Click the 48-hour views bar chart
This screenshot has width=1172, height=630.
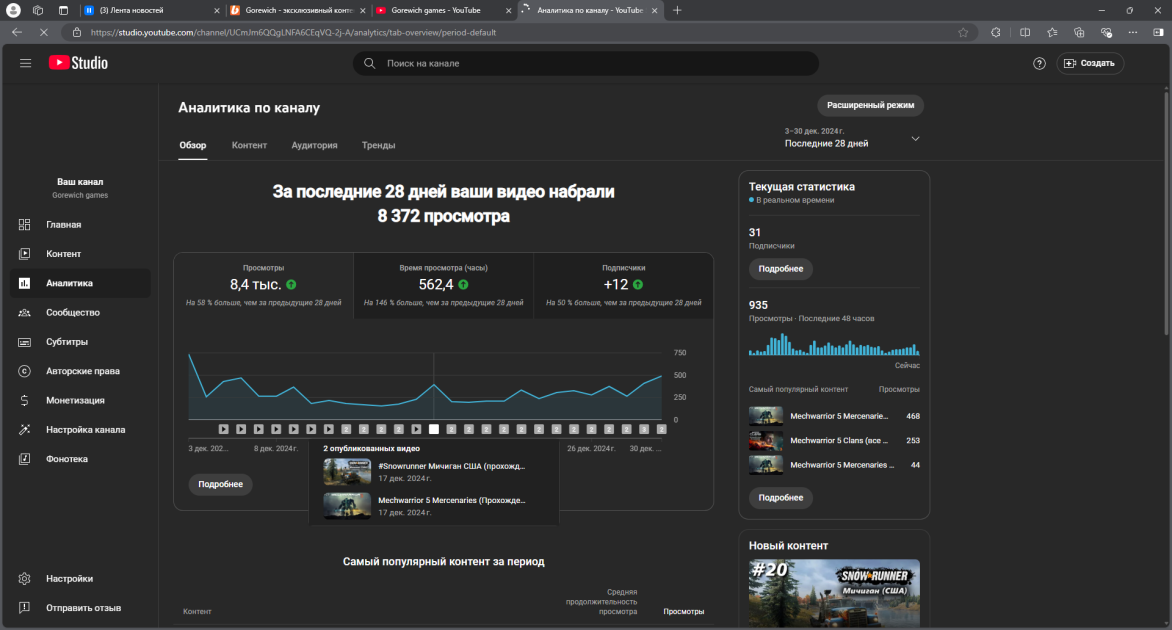click(834, 345)
